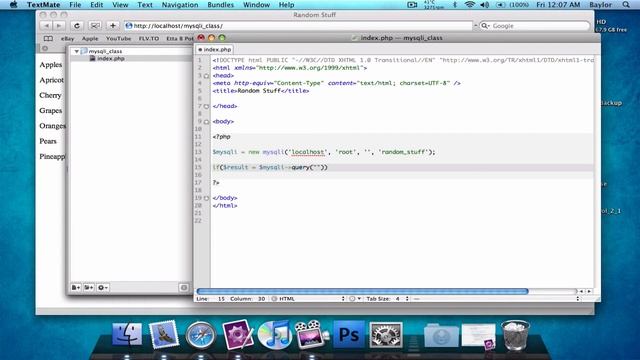Click code line 13 with new mysqli
This screenshot has width=640, height=360.
pyautogui.click(x=324, y=152)
